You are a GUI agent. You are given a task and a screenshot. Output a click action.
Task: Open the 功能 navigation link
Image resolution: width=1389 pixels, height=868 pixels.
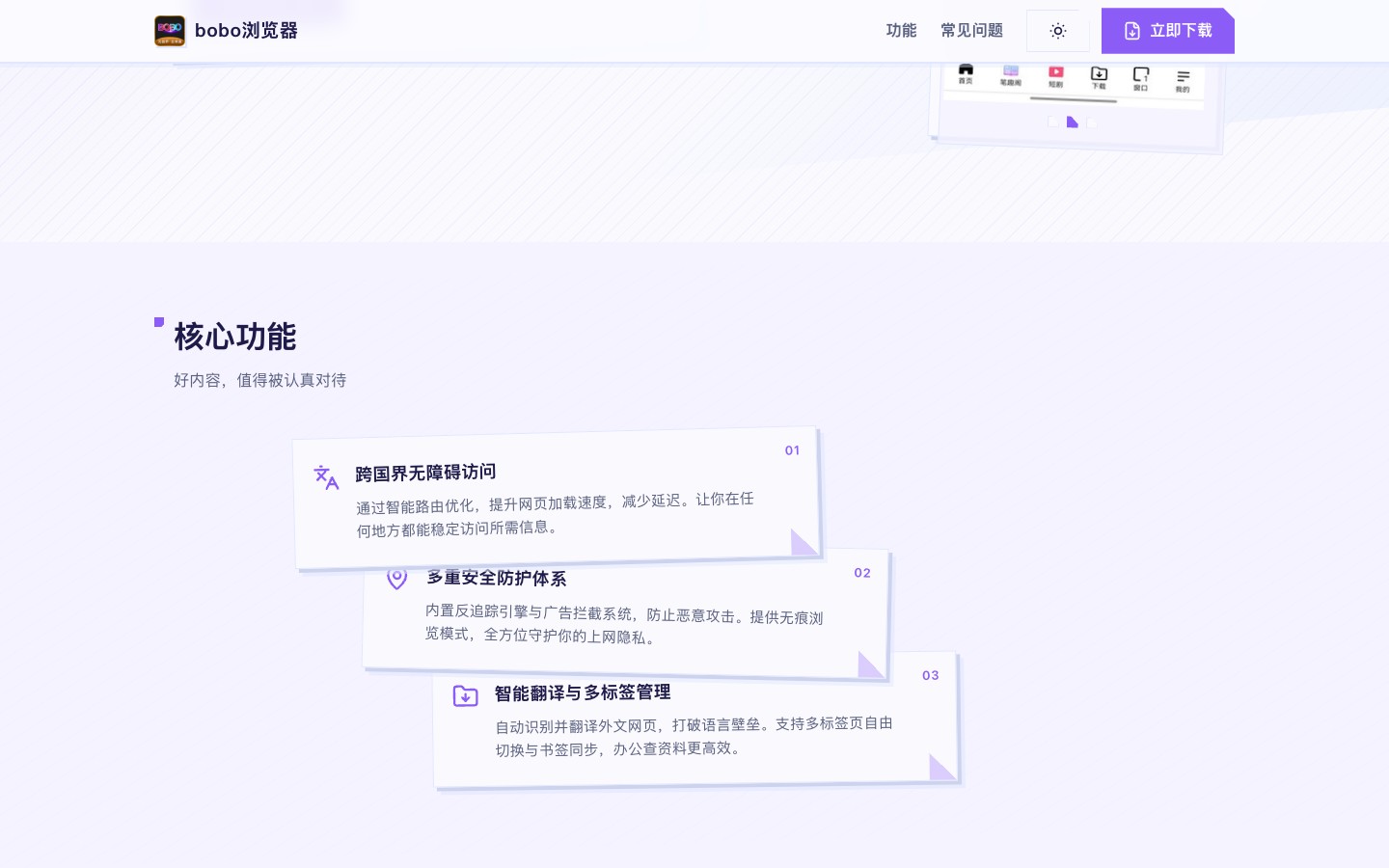901,31
